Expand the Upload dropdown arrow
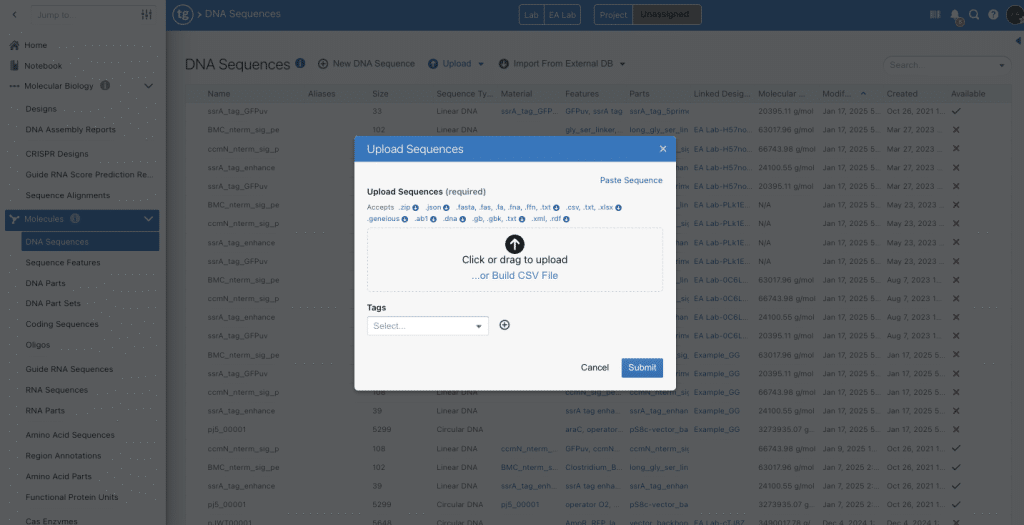This screenshot has height=525, width=1024. (x=481, y=64)
